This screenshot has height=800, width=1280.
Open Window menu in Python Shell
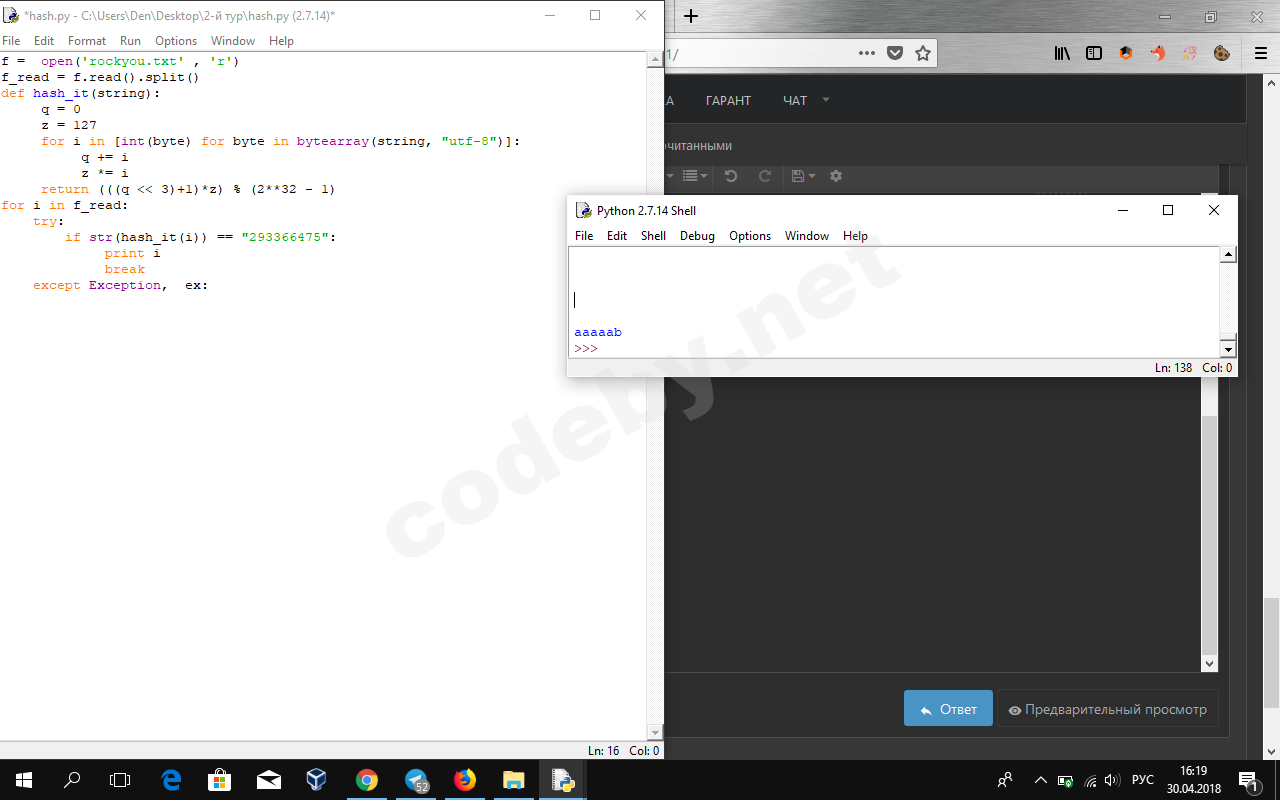click(x=807, y=236)
